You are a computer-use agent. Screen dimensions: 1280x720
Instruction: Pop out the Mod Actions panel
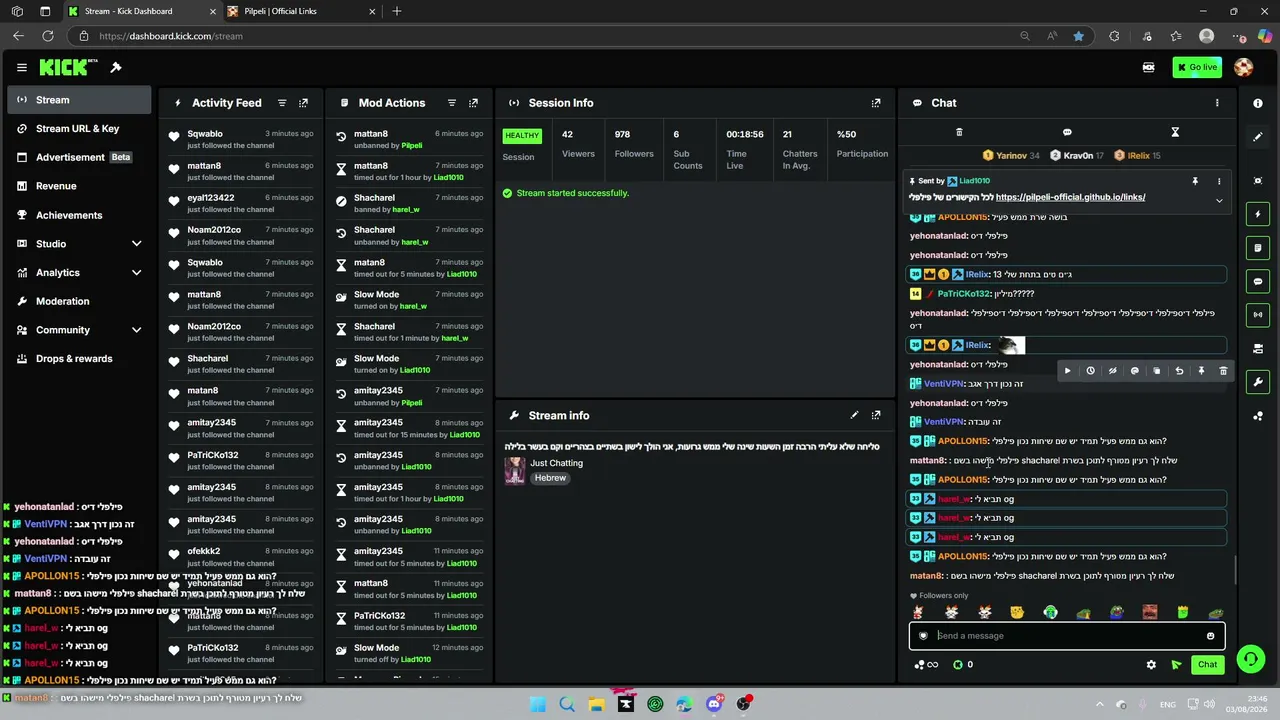tap(473, 103)
